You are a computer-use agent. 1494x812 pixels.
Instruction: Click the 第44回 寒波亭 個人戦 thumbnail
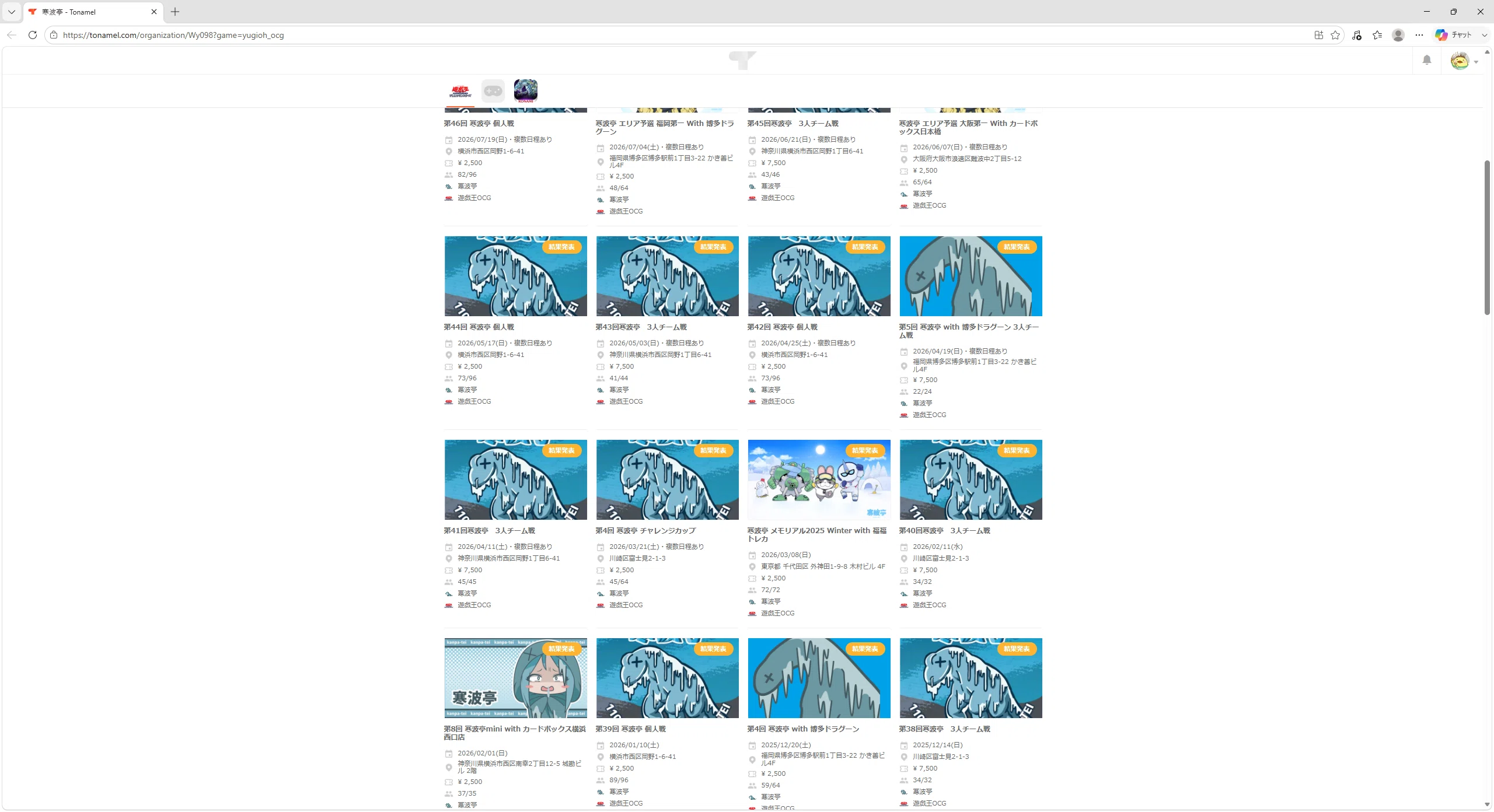pyautogui.click(x=516, y=276)
